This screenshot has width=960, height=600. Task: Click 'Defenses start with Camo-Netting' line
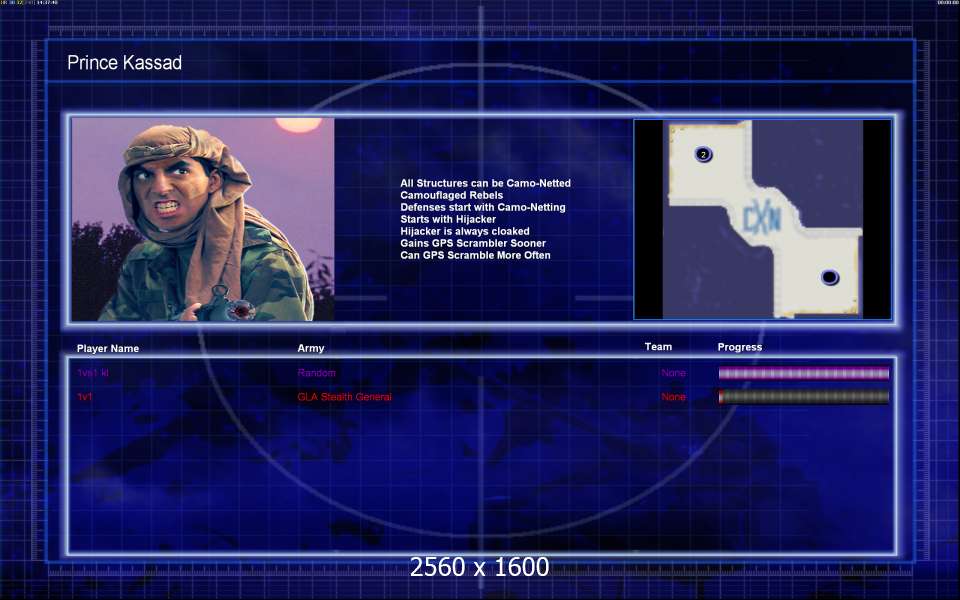click(x=483, y=207)
